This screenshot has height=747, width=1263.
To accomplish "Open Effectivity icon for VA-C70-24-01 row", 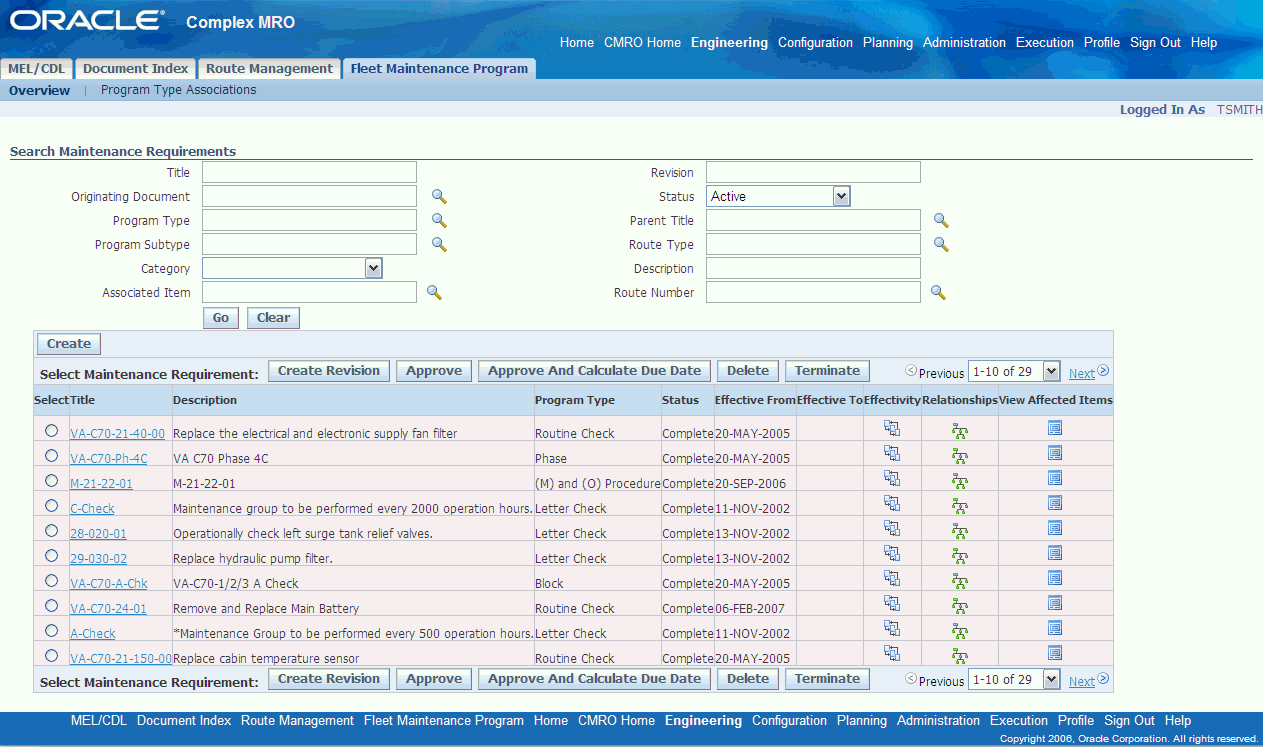I will pyautogui.click(x=892, y=603).
